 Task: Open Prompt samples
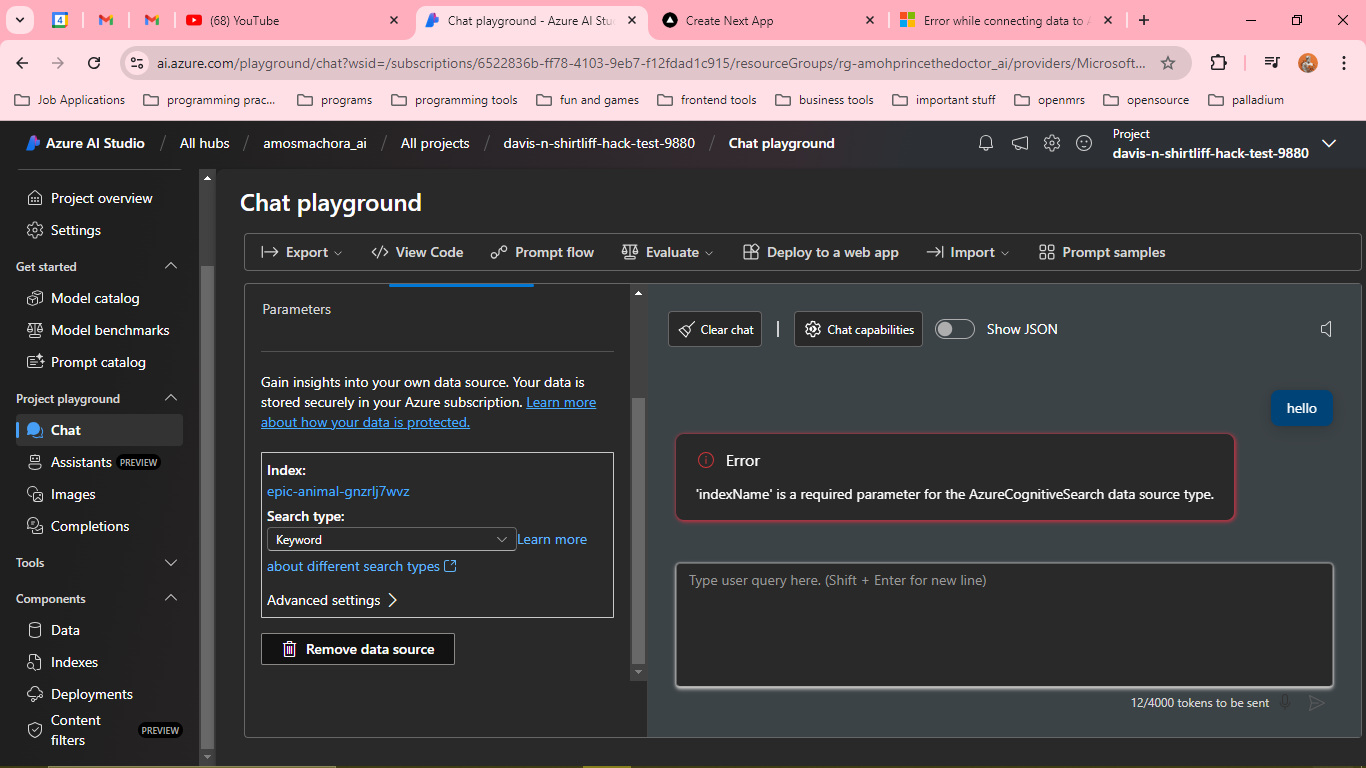1102,252
